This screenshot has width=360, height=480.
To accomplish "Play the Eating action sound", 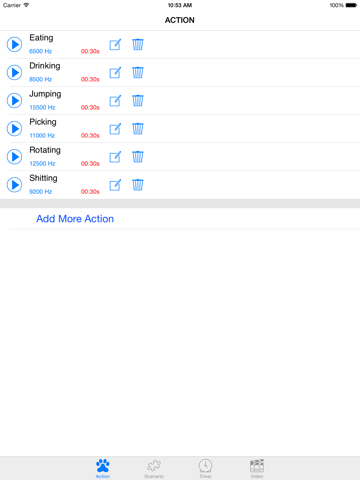I will (x=14, y=44).
